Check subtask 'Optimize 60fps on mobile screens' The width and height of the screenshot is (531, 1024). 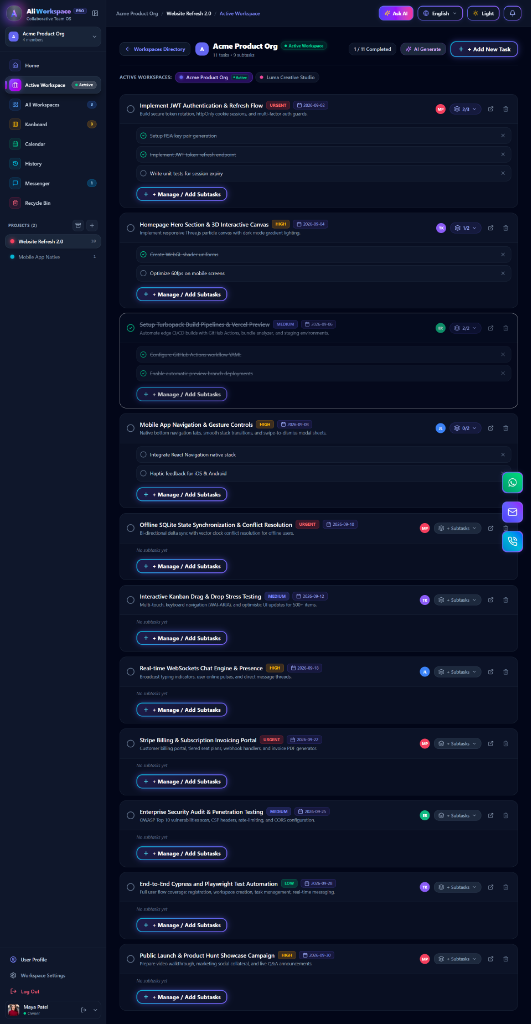[x=143, y=273]
